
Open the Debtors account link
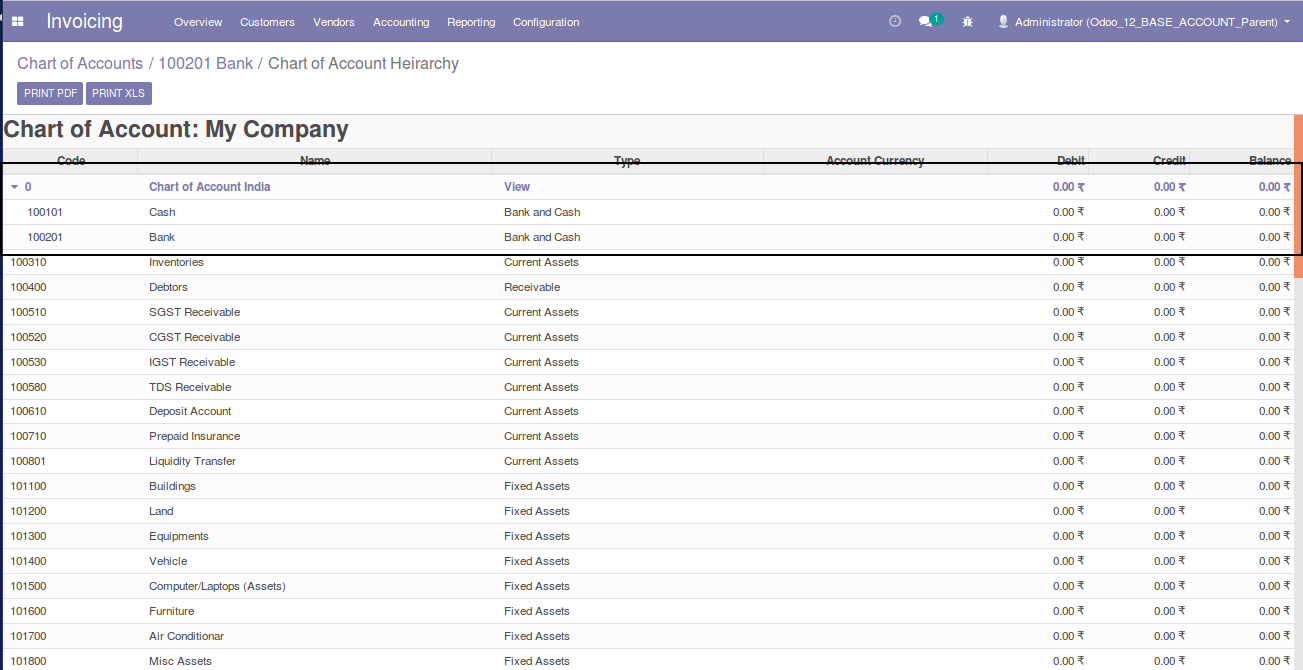pos(168,287)
